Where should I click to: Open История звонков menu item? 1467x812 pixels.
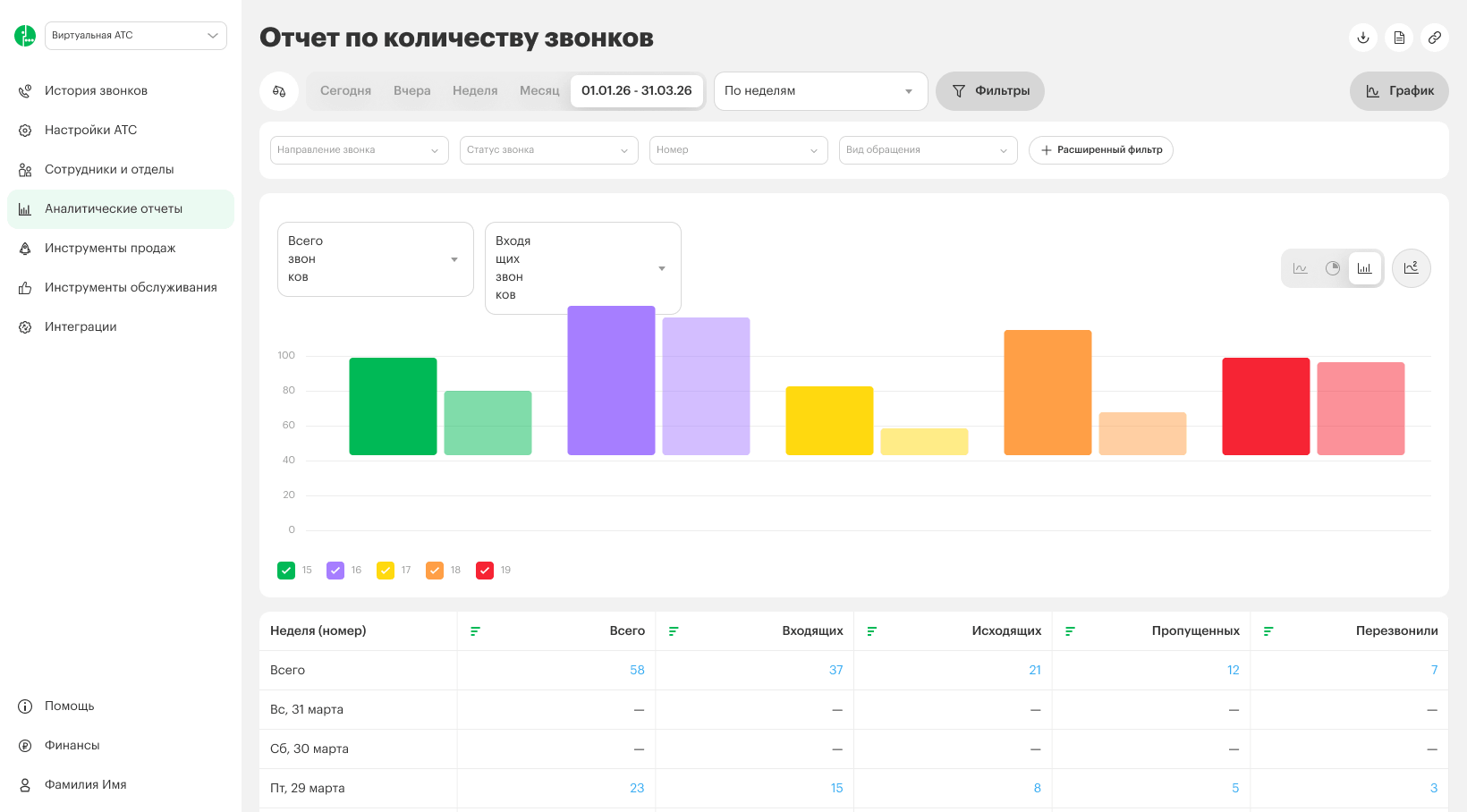click(121, 91)
